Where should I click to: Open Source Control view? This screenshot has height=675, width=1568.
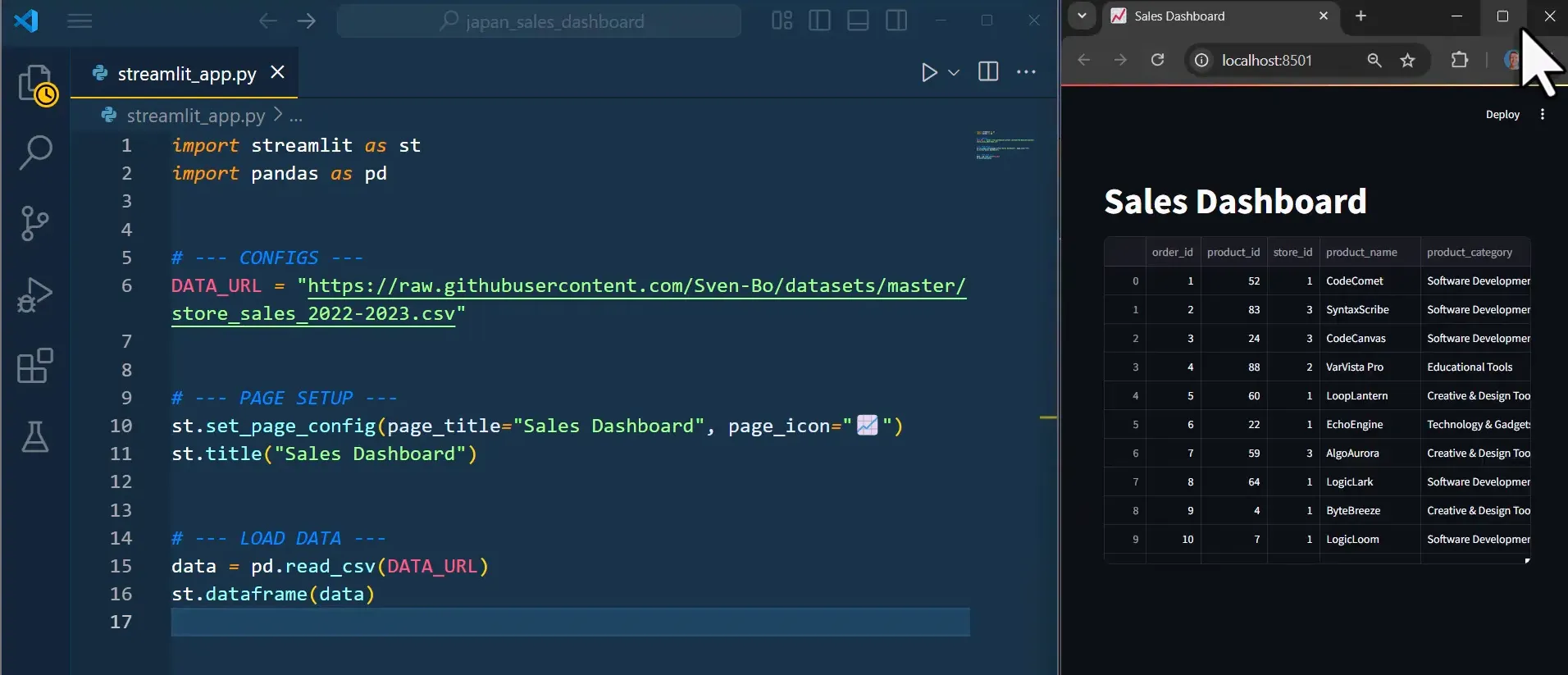[x=35, y=223]
